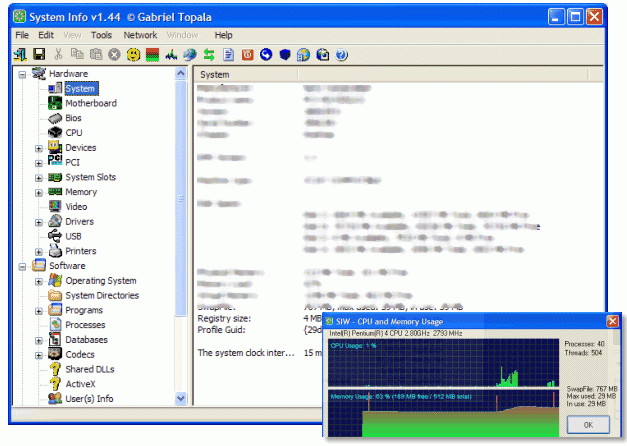Click the Exit door toolbar icon
Viewport: 627px width, 446px height.
coord(20,54)
